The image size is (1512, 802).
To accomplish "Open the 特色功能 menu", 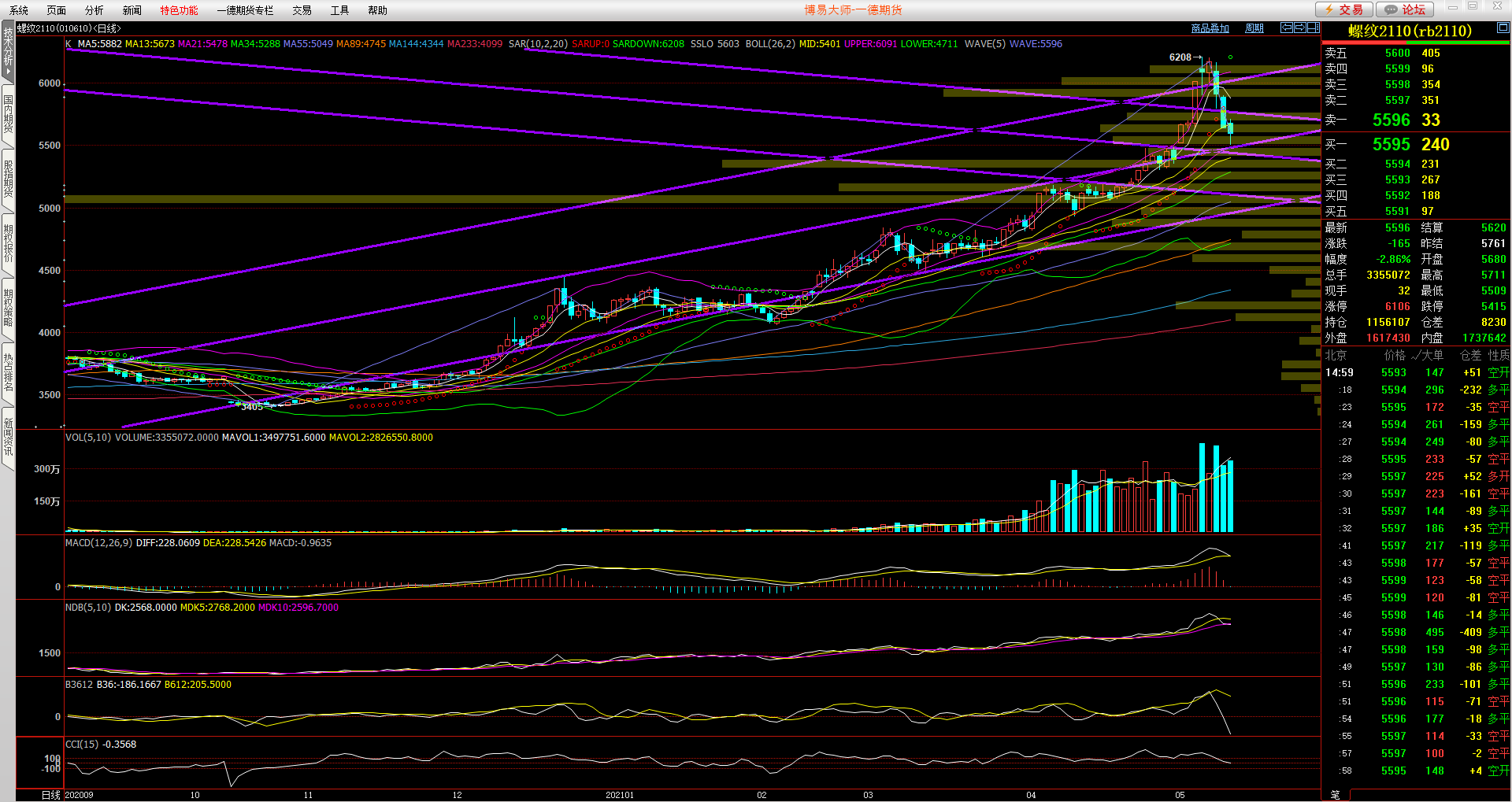I will (179, 10).
